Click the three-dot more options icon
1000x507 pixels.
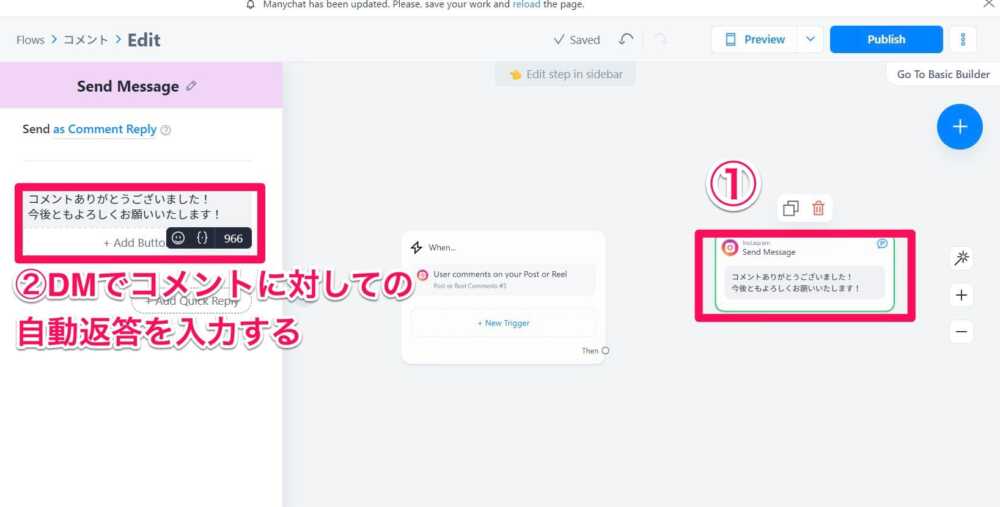tap(962, 40)
